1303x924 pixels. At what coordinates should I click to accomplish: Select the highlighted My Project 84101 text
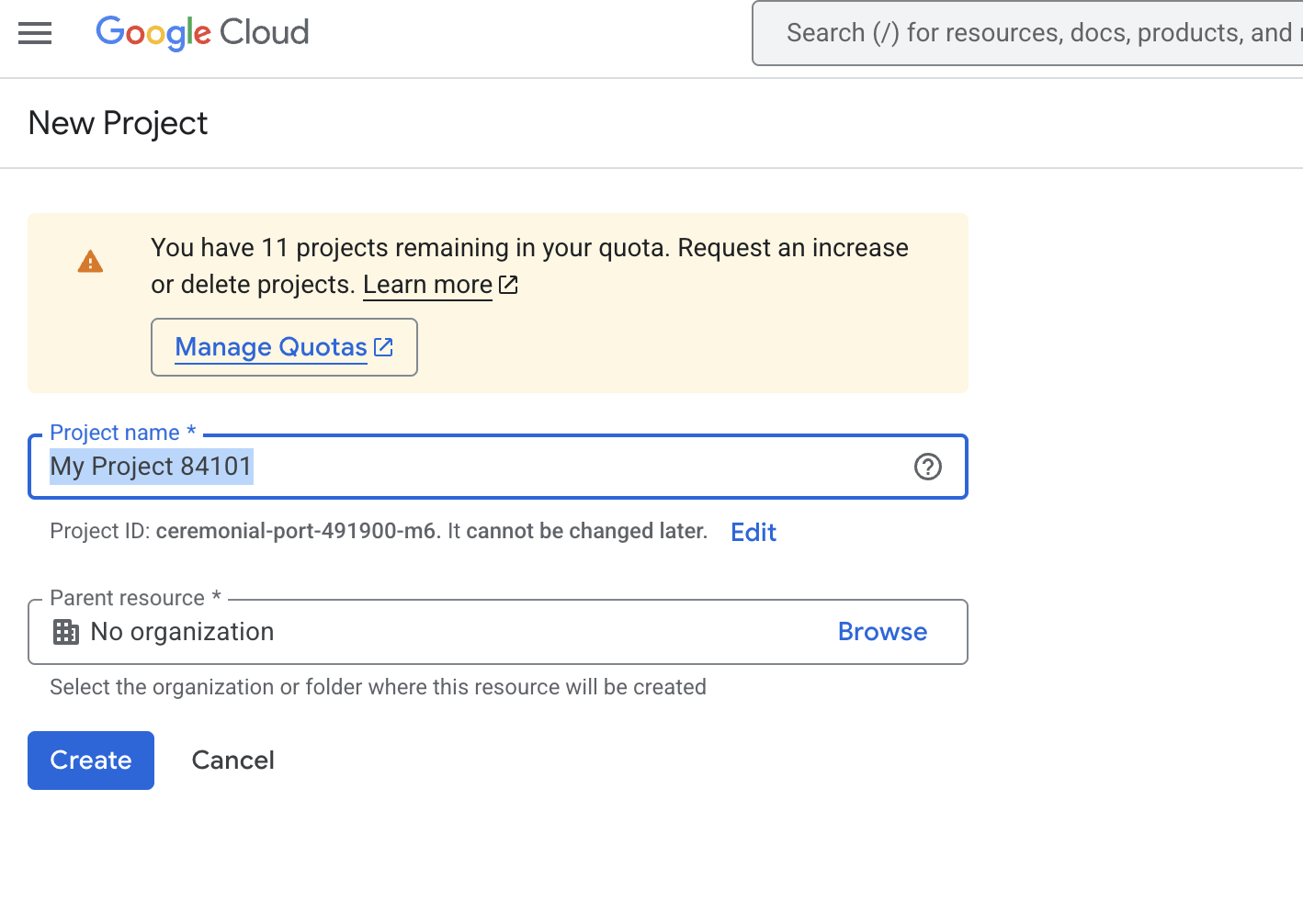pyautogui.click(x=151, y=467)
